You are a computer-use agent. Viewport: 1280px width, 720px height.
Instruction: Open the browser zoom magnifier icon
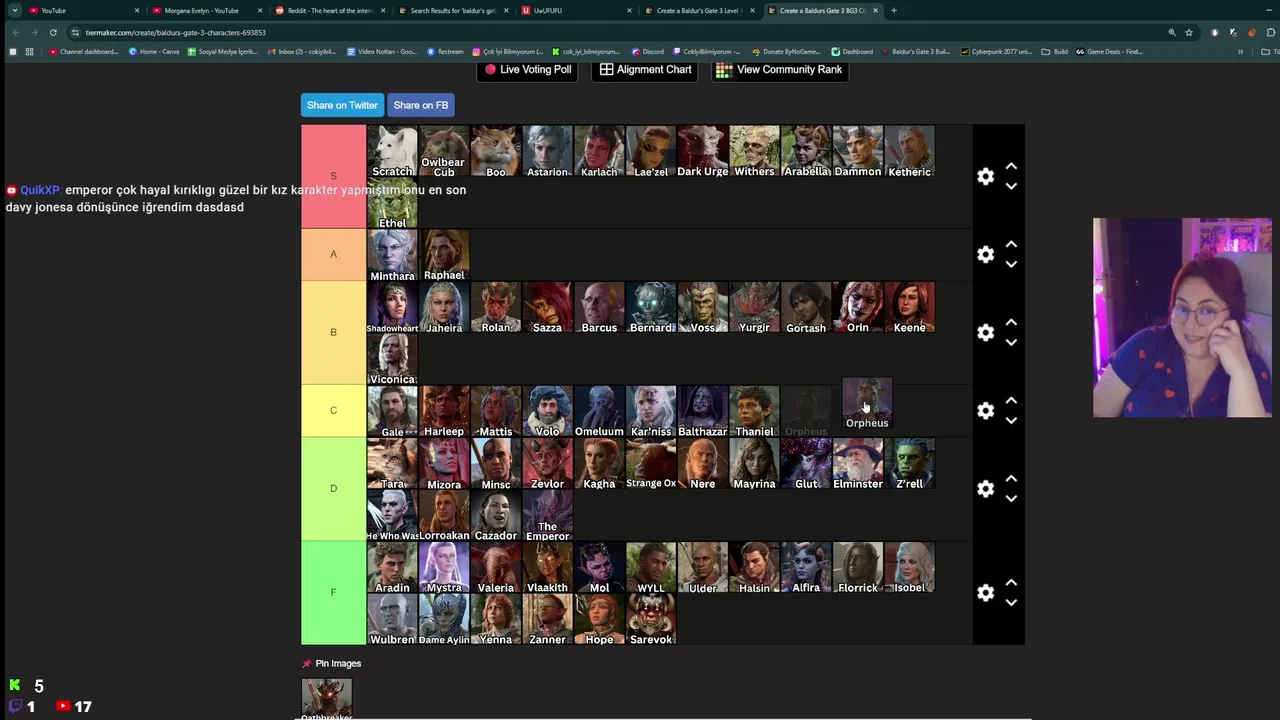click(1172, 32)
